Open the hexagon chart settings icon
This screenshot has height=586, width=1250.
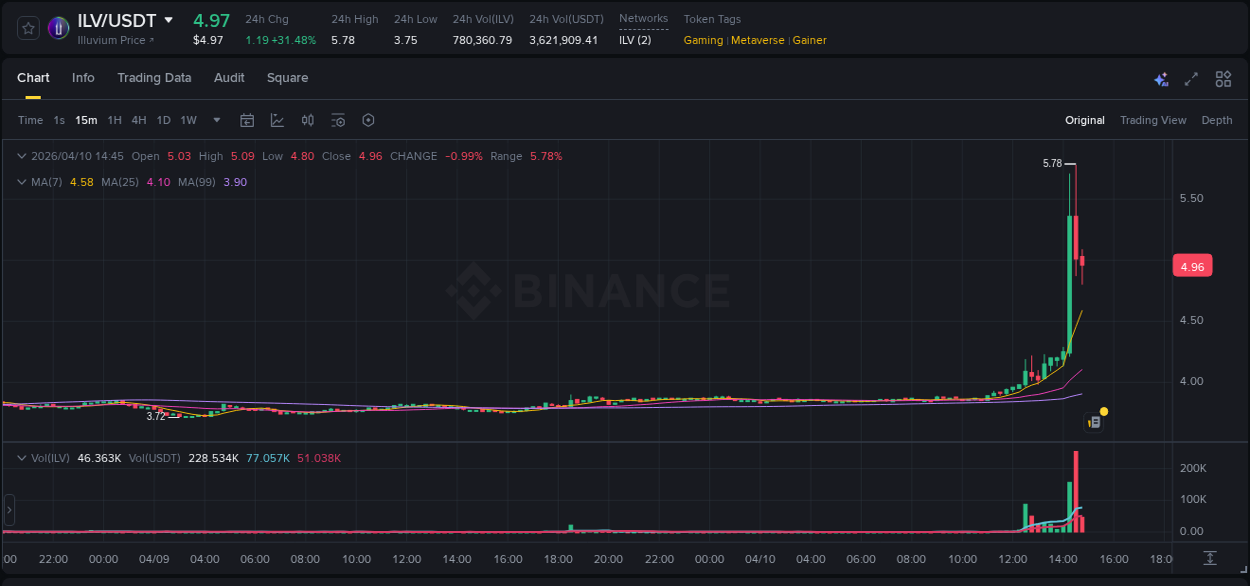368,120
